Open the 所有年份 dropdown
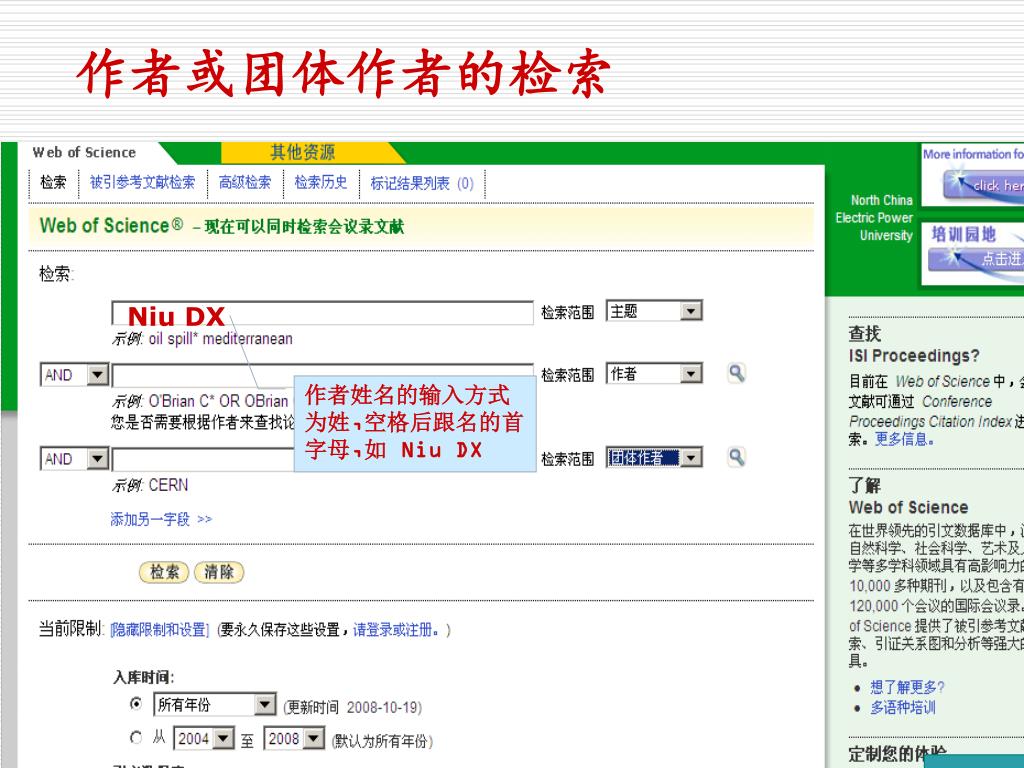 215,705
